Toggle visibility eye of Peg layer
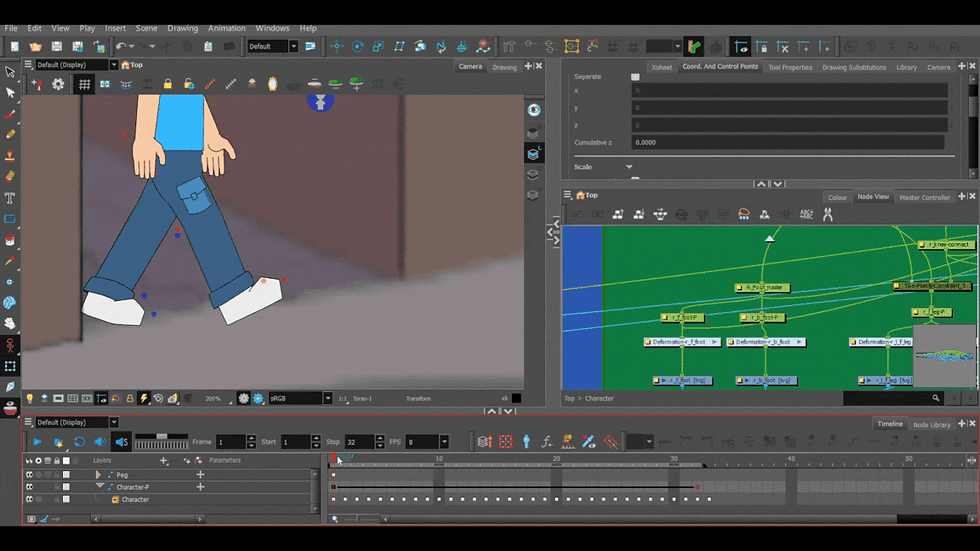Image resolution: width=980 pixels, height=551 pixels. [x=29, y=475]
